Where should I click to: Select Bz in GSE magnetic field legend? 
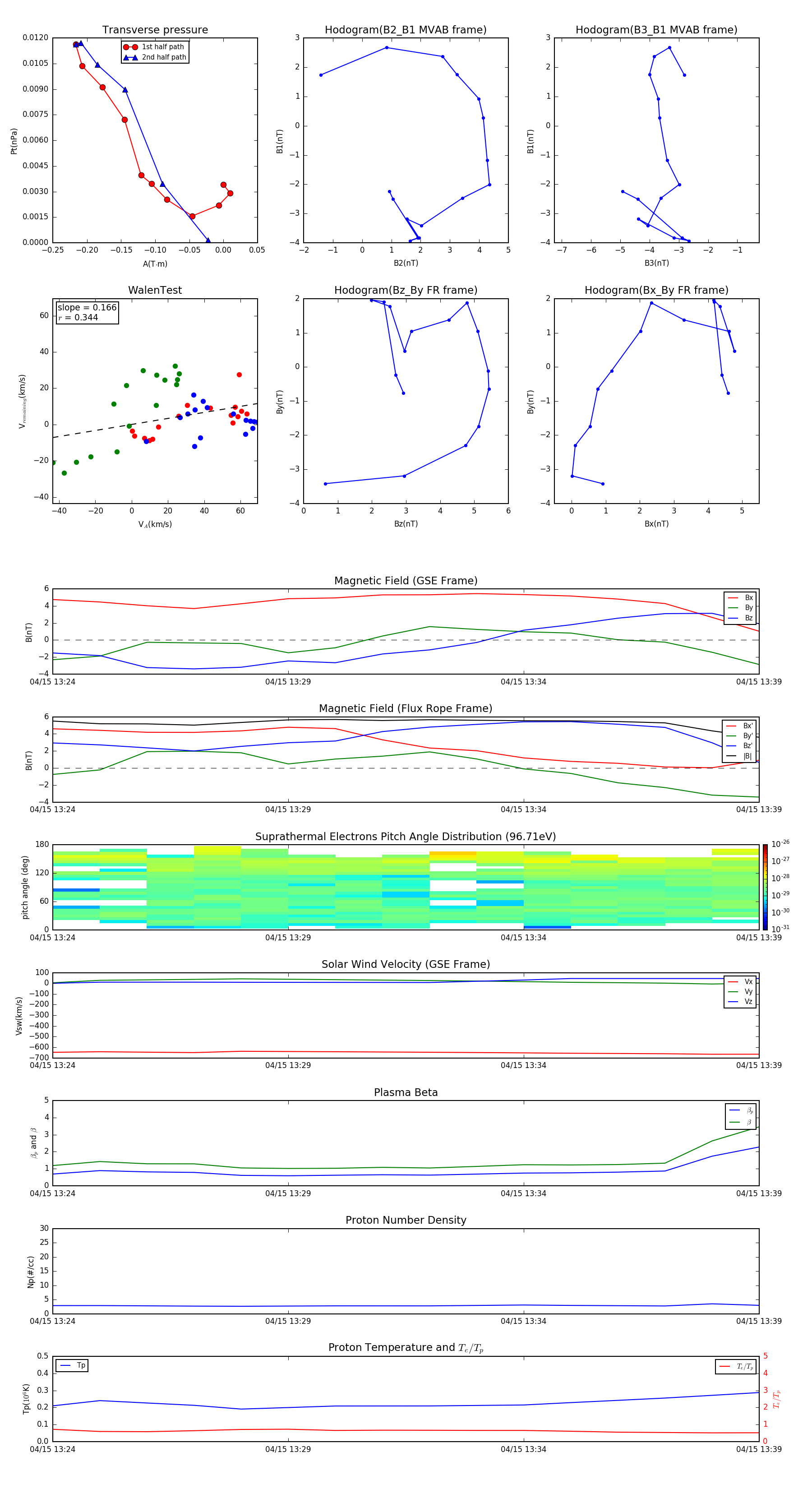coord(740,618)
